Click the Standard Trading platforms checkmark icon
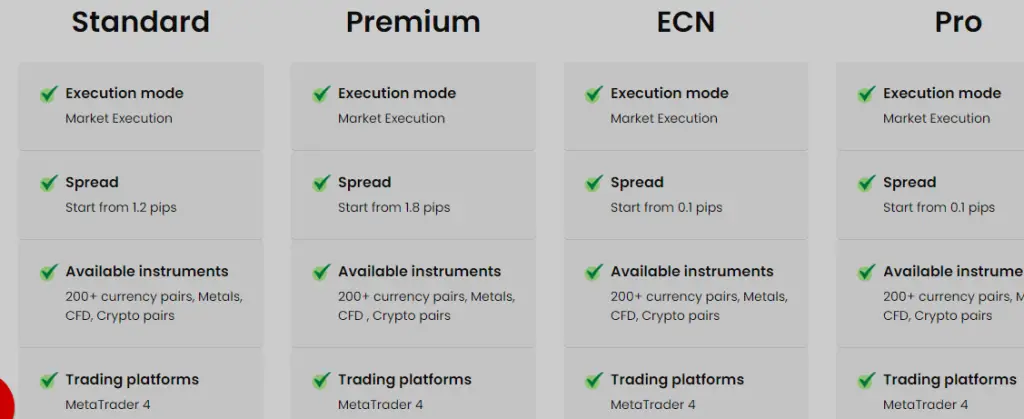The width and height of the screenshot is (1024, 419). [x=49, y=380]
